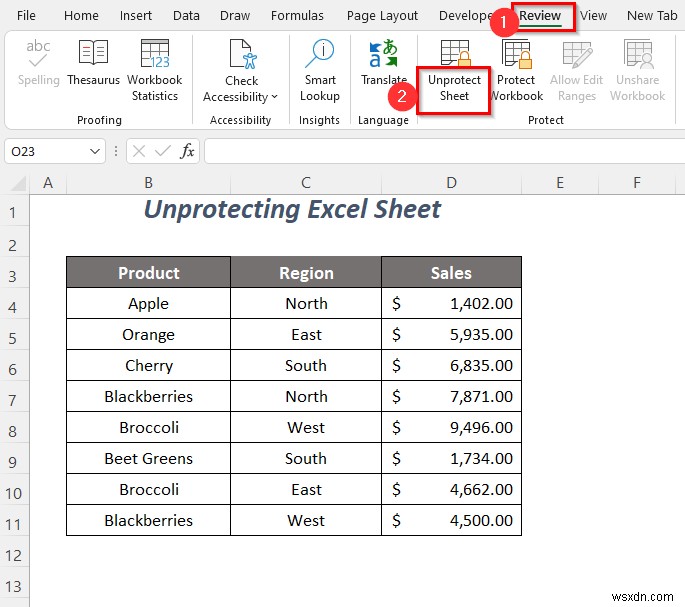Open Workbook Statistics
Viewport: 685px width, 607px height.
155,70
